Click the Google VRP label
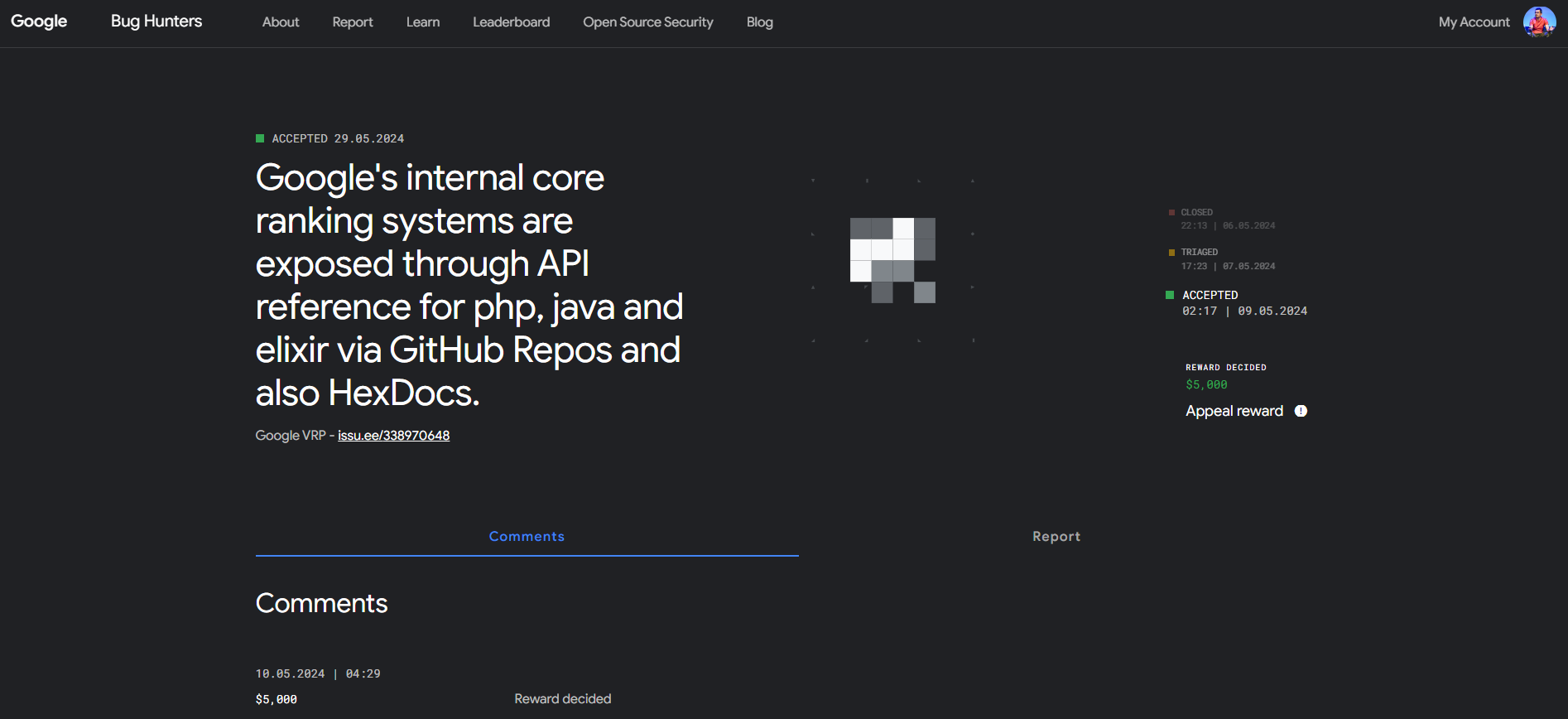Image resolution: width=1568 pixels, height=719 pixels. pos(291,436)
